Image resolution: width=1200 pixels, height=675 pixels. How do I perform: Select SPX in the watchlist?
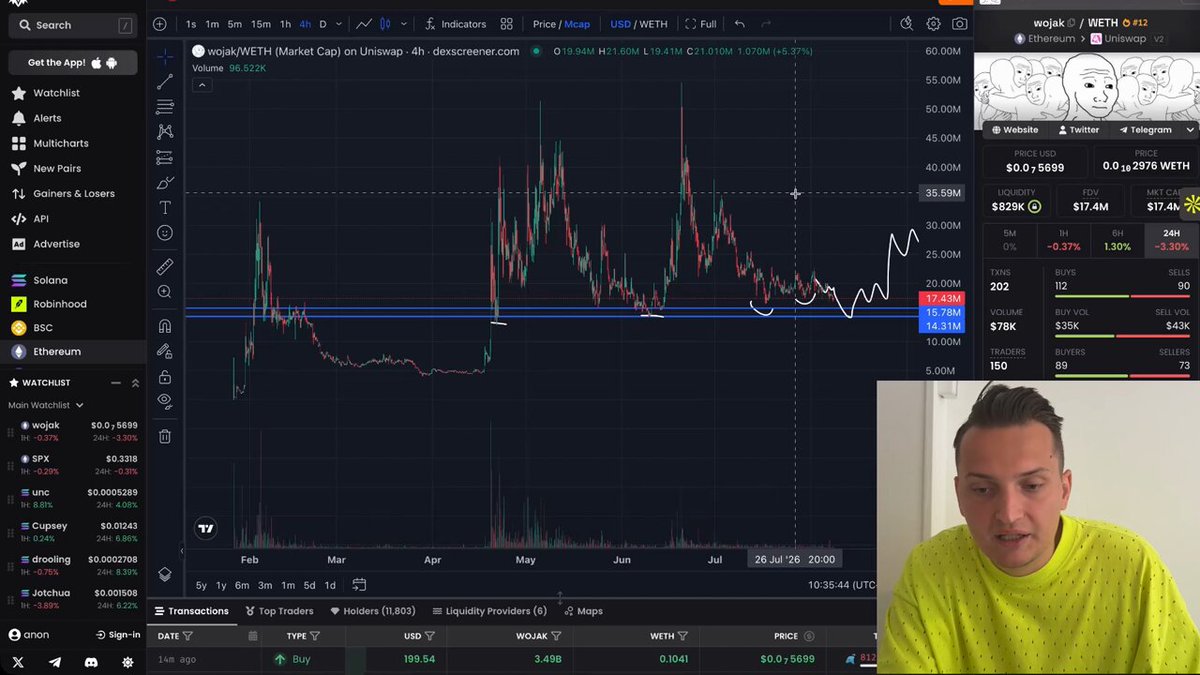[73, 465]
